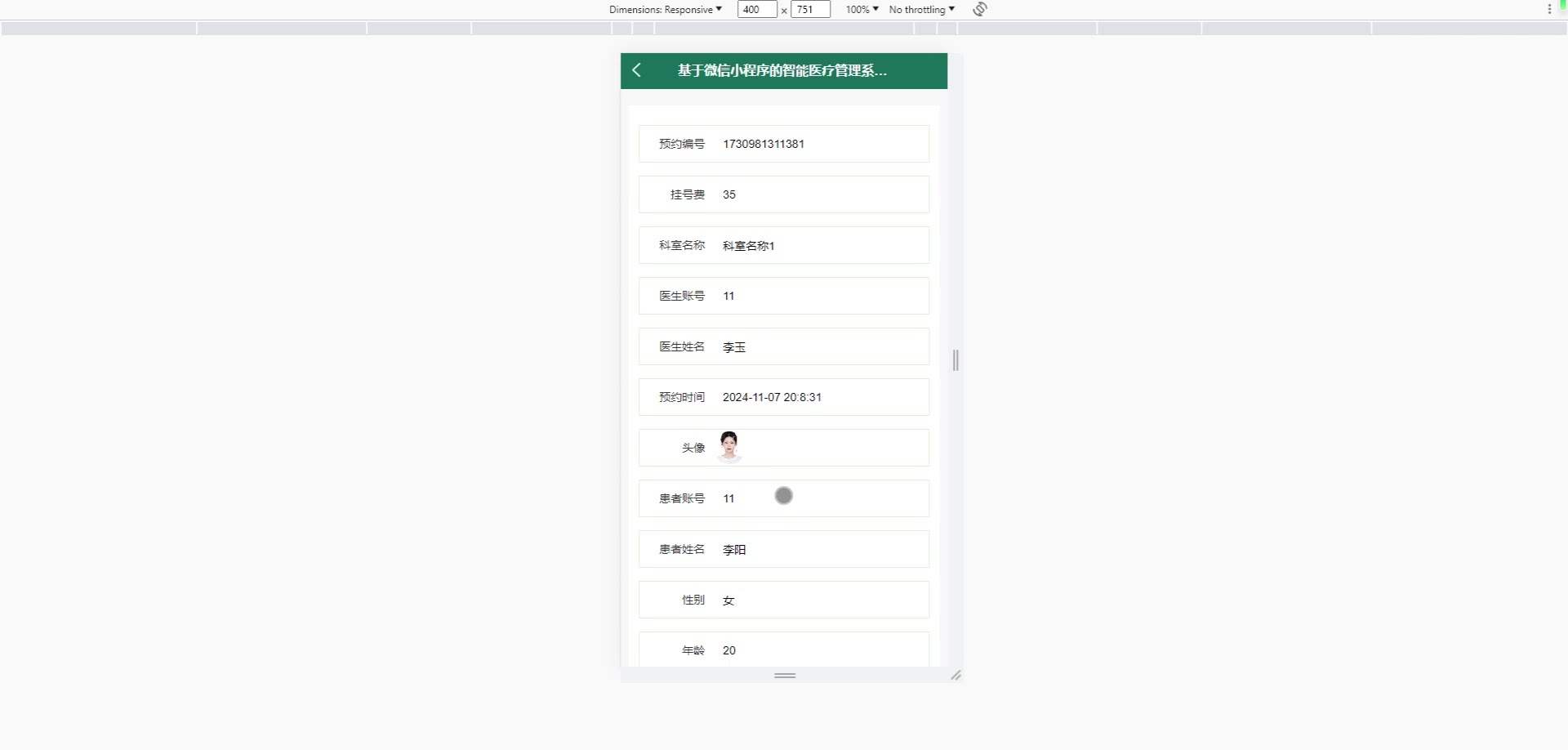Click the 预约编号 label
Image resolution: width=1568 pixels, height=750 pixels.
(682, 144)
